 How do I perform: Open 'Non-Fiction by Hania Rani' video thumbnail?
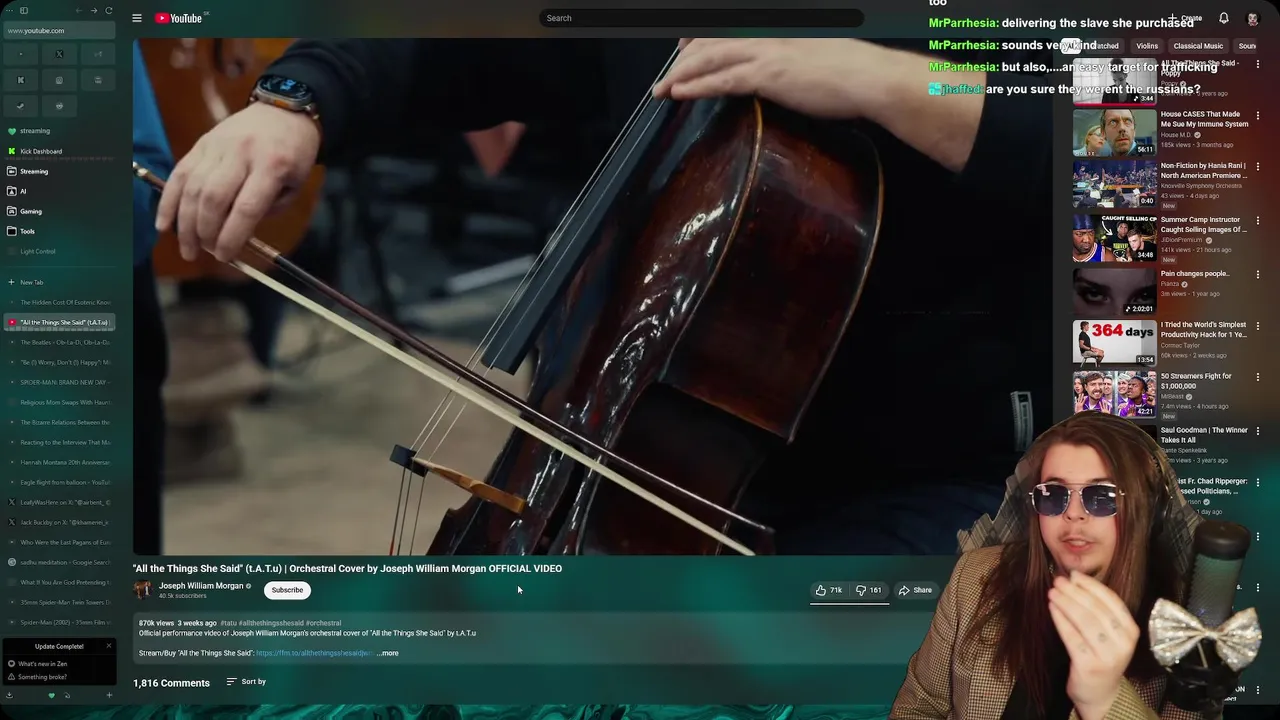click(1114, 184)
